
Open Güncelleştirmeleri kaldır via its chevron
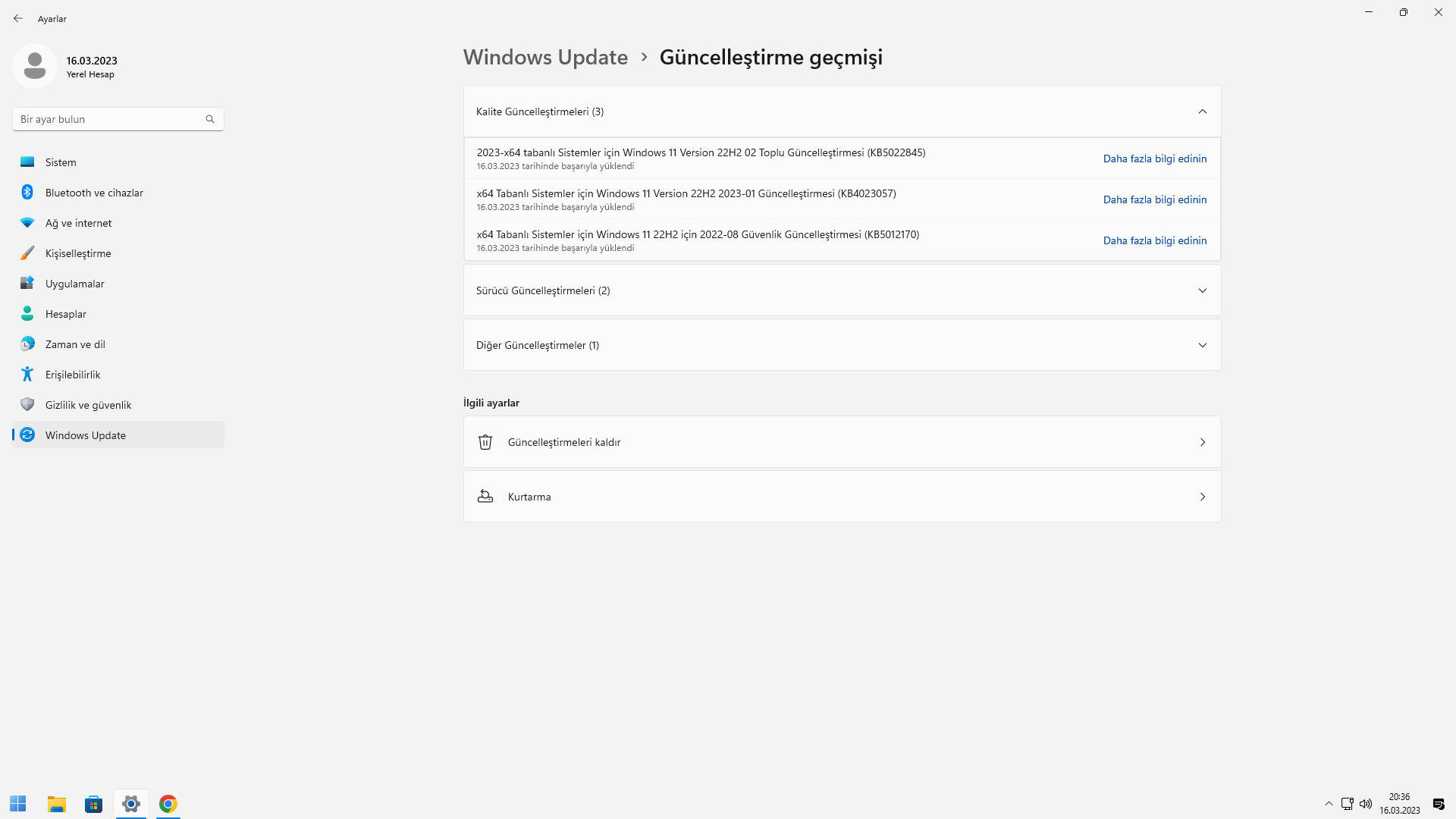click(1203, 442)
